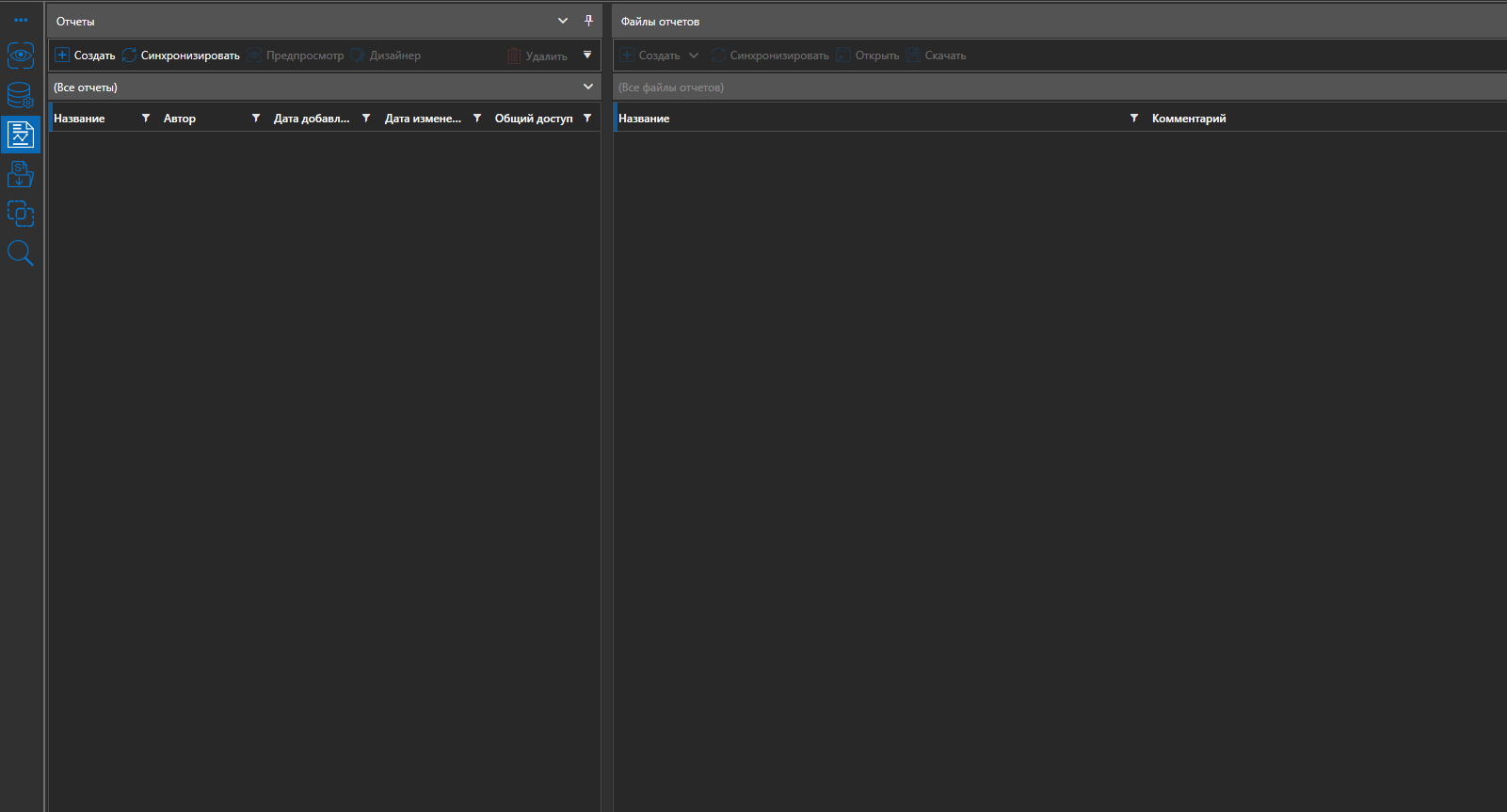Image resolution: width=1507 pixels, height=812 pixels.
Task: Expand the three-dots sidebar menu
Action: click(21, 20)
